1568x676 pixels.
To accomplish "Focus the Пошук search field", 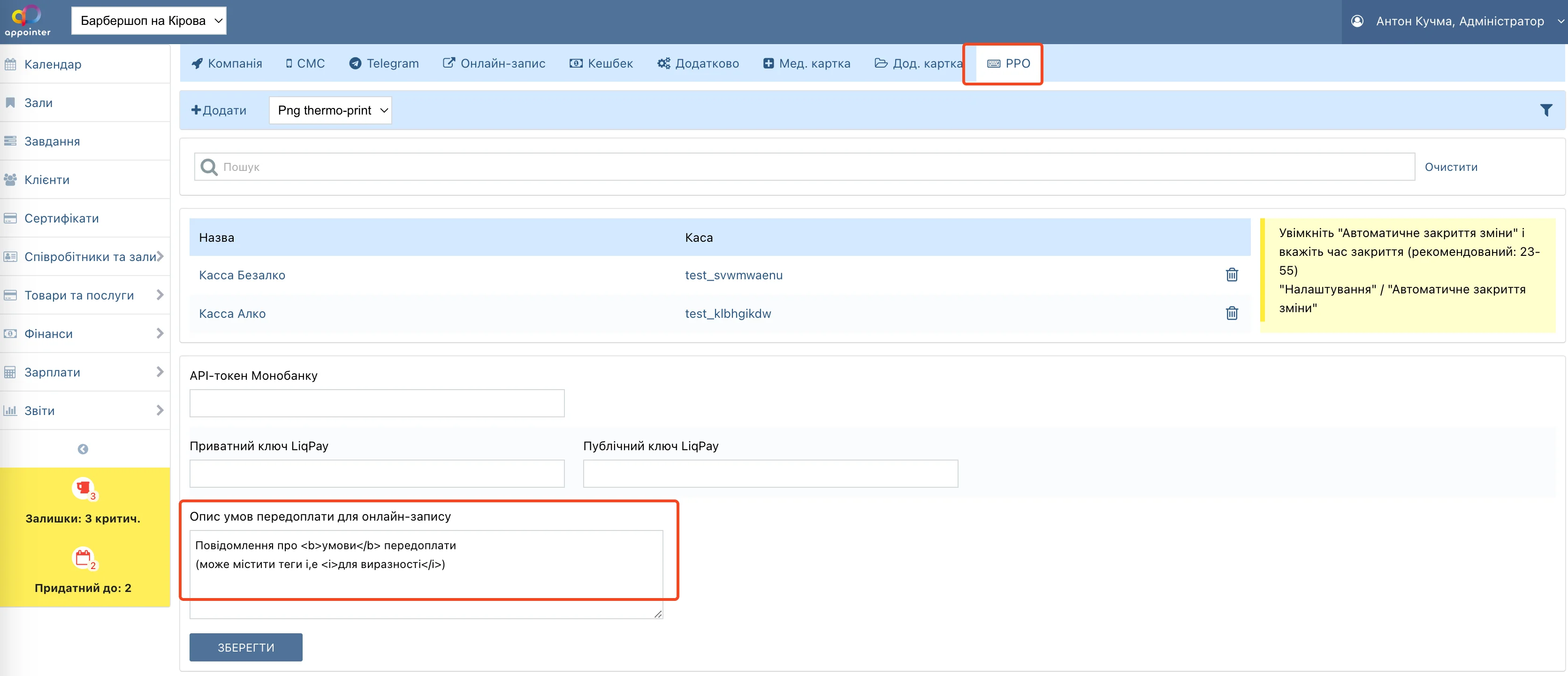I will click(x=804, y=167).
